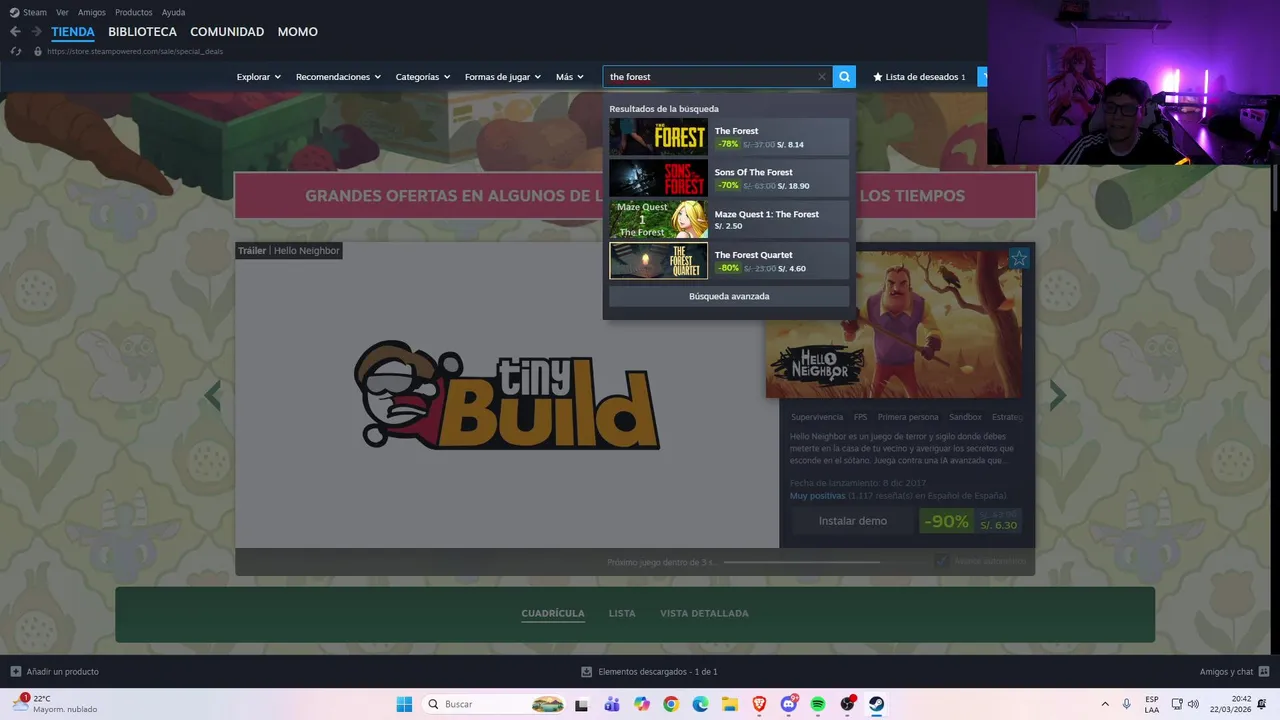Open the notifications bell

point(1262,704)
